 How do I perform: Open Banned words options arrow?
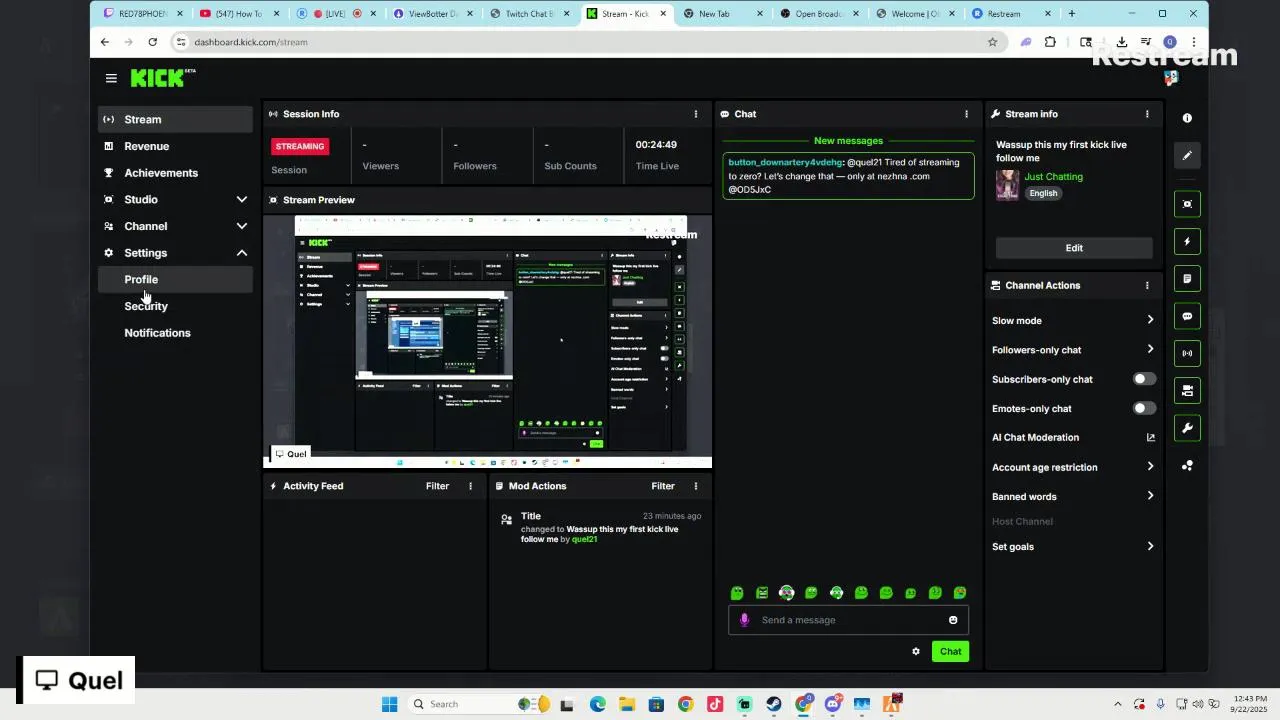point(1150,495)
